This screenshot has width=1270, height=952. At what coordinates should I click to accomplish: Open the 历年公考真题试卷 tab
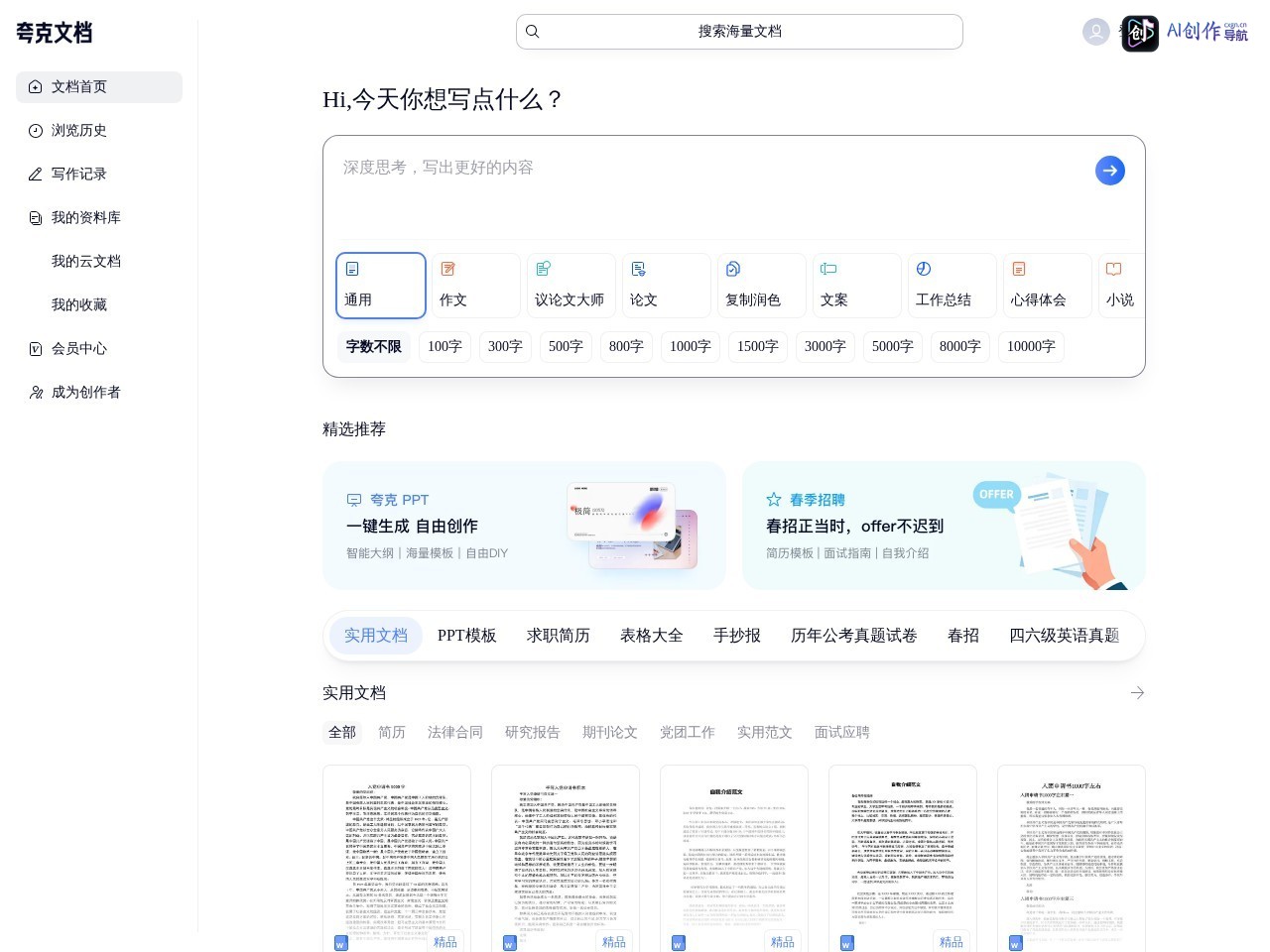854,636
